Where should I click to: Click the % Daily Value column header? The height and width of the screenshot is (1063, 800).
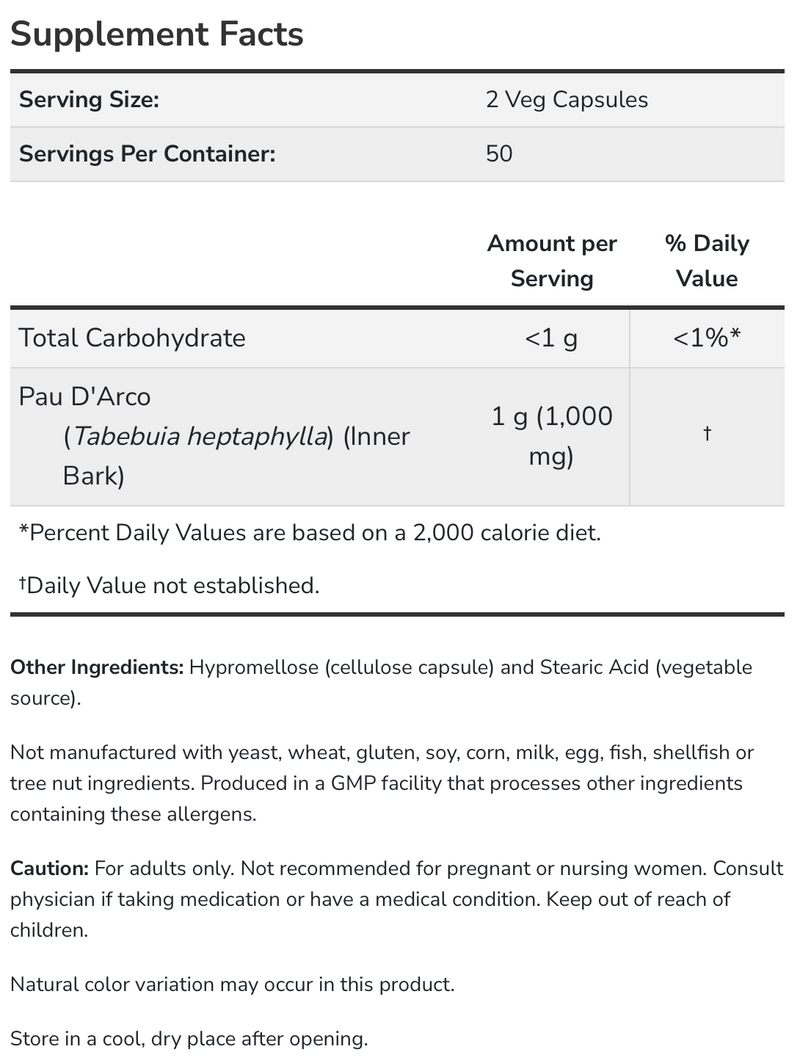coord(706,261)
